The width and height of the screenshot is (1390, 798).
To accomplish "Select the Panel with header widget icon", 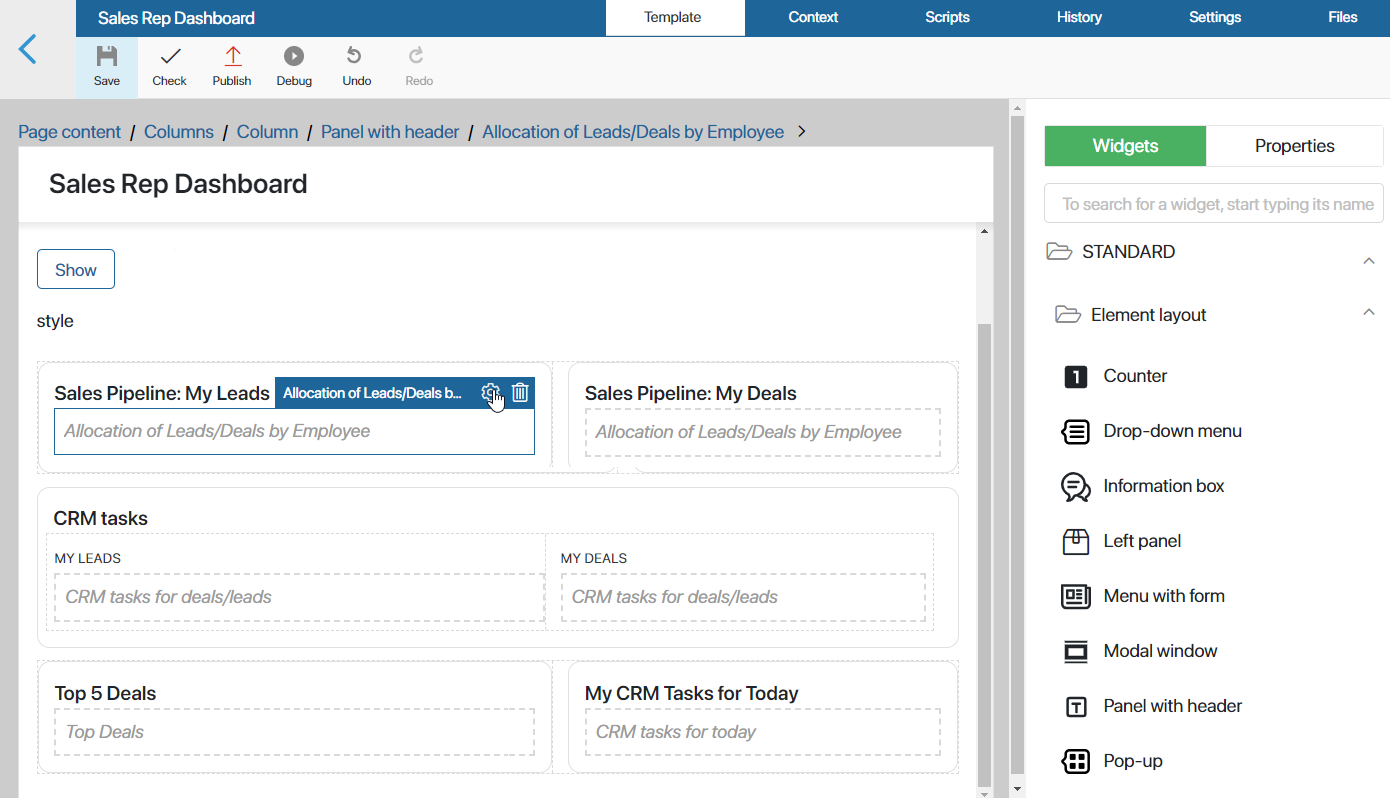I will point(1075,707).
